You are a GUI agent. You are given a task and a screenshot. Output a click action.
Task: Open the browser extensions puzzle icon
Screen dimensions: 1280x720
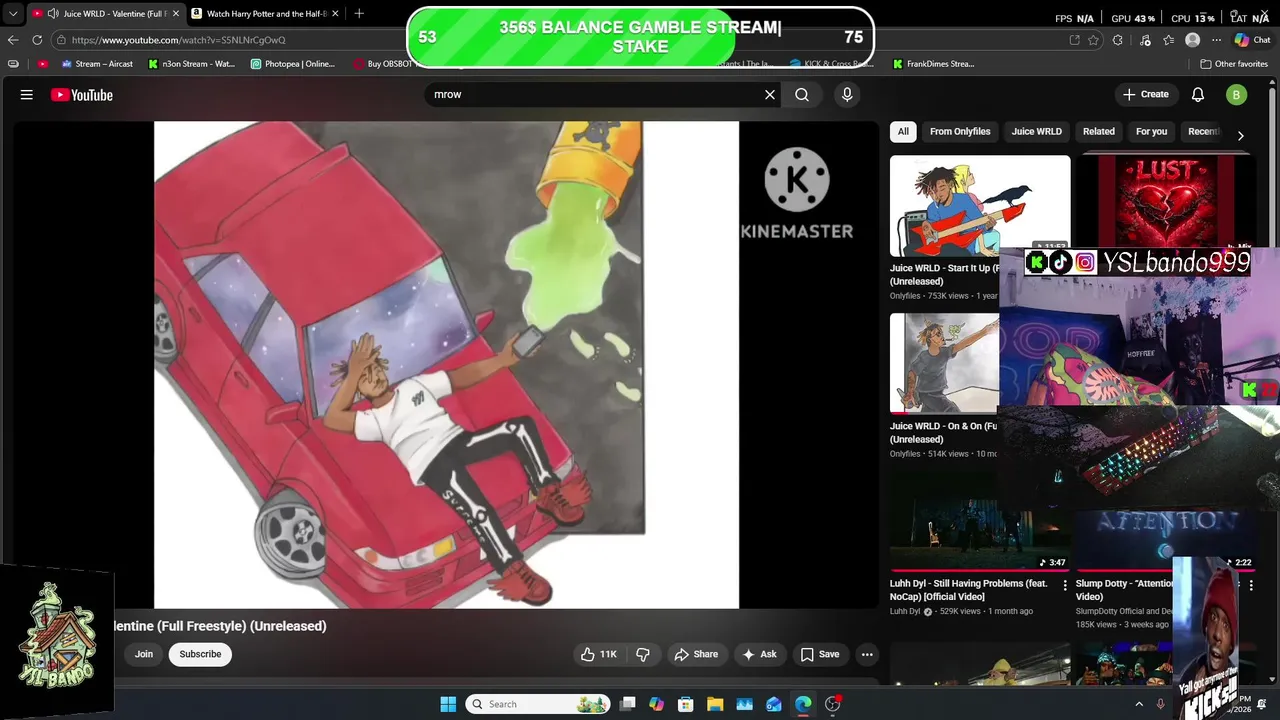pos(1118,40)
